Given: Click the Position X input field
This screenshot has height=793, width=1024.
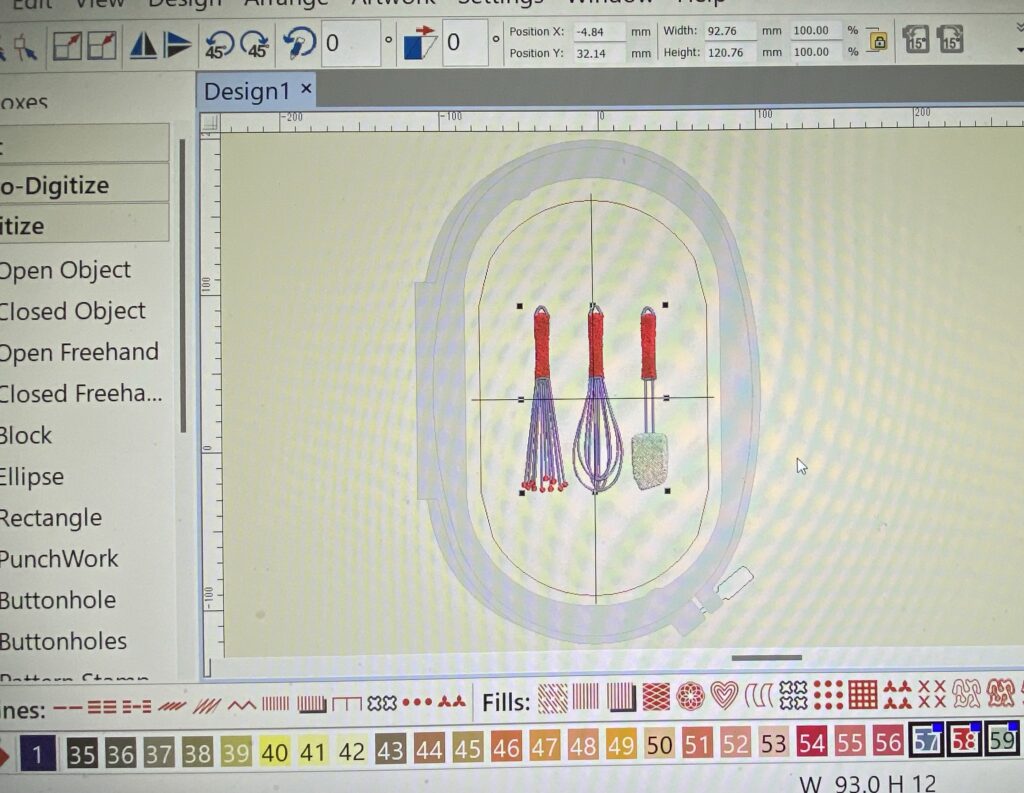Looking at the screenshot, I should tap(601, 32).
